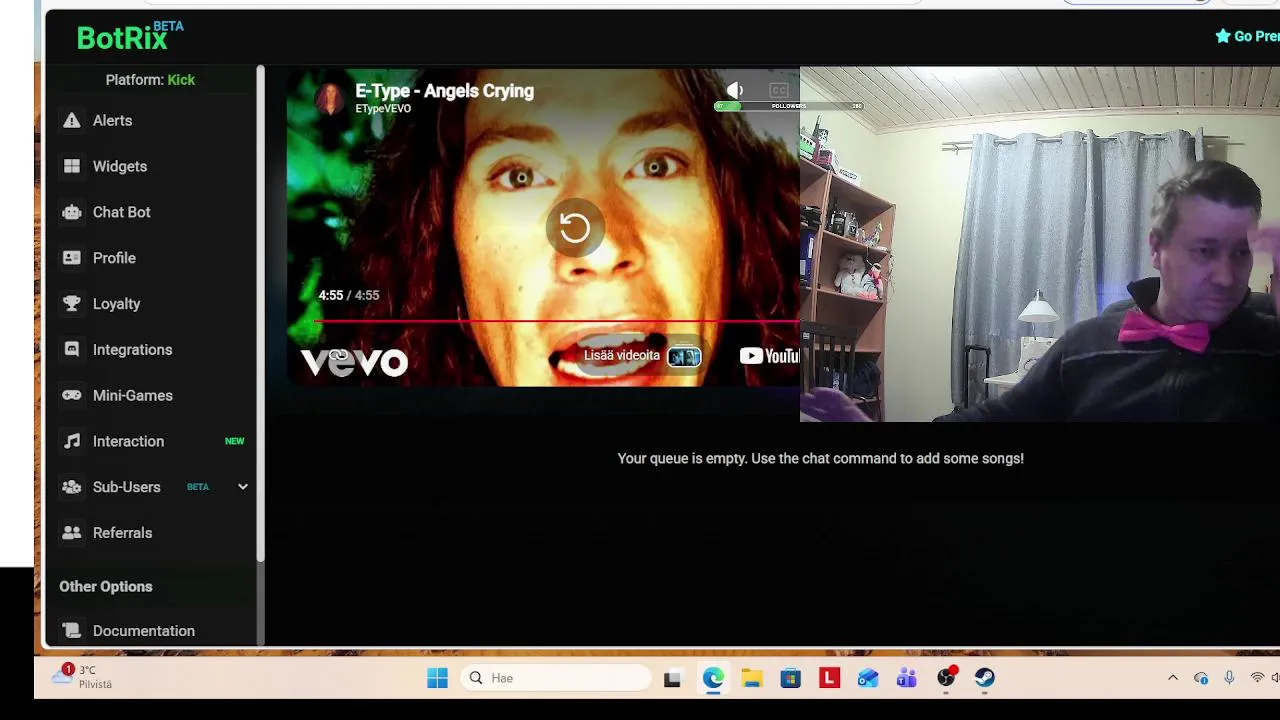Open the Widgets menu item

[x=120, y=166]
